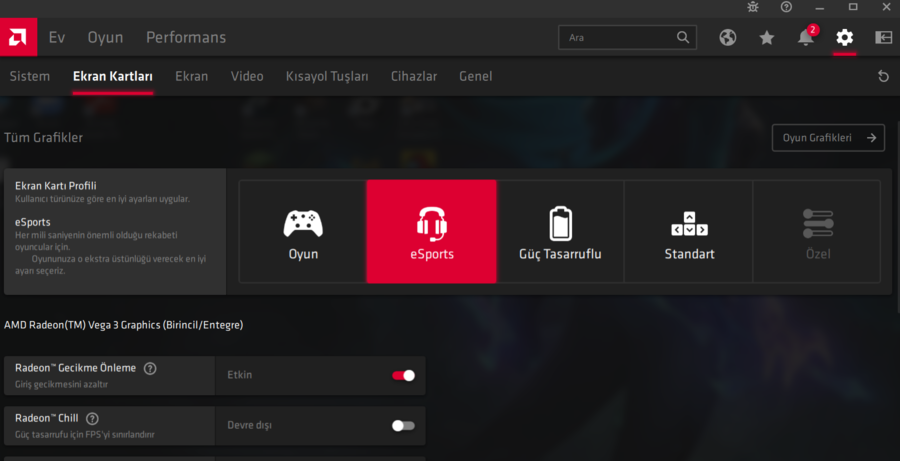
Task: Minimize the window
Action: click(x=820, y=7)
